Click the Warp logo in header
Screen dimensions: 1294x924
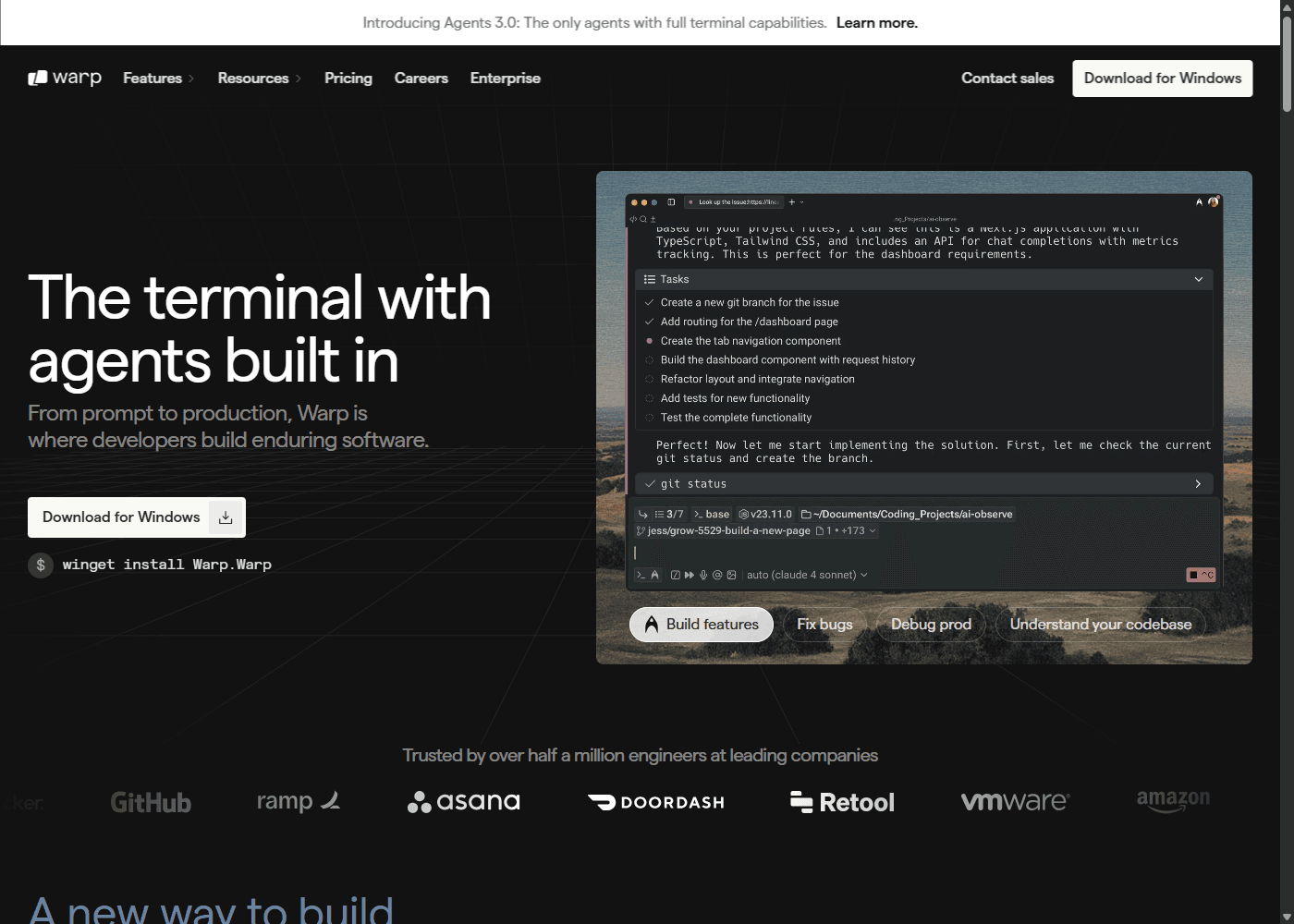pyautogui.click(x=65, y=78)
